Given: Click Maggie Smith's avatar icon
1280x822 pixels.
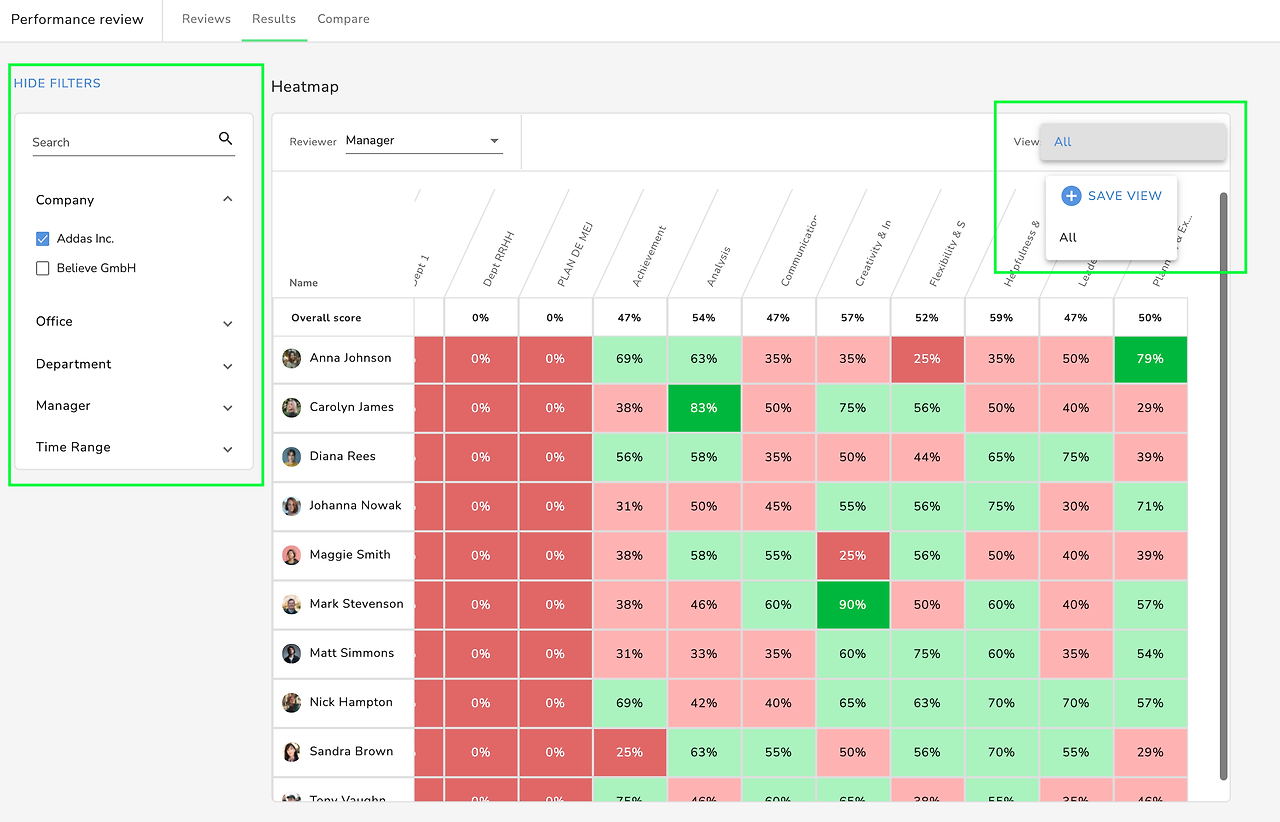Looking at the screenshot, I should (292, 555).
